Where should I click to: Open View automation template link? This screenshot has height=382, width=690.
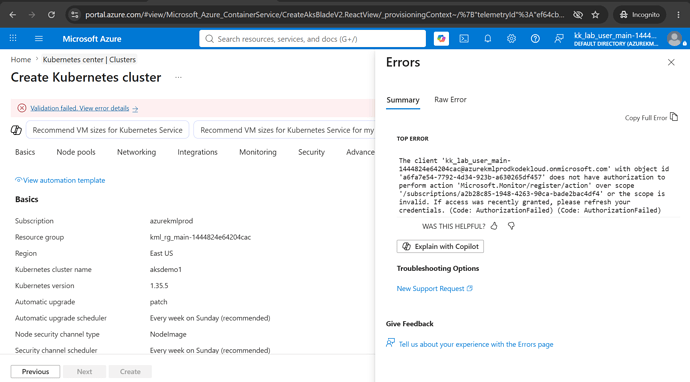(x=60, y=180)
